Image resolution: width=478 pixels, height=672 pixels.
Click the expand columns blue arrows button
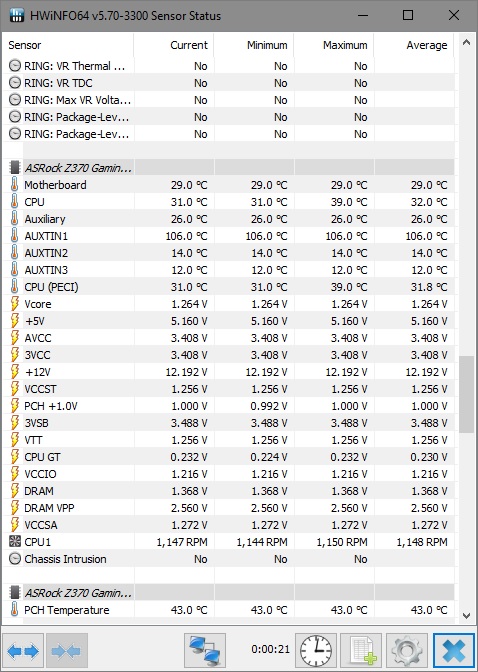coord(23,651)
